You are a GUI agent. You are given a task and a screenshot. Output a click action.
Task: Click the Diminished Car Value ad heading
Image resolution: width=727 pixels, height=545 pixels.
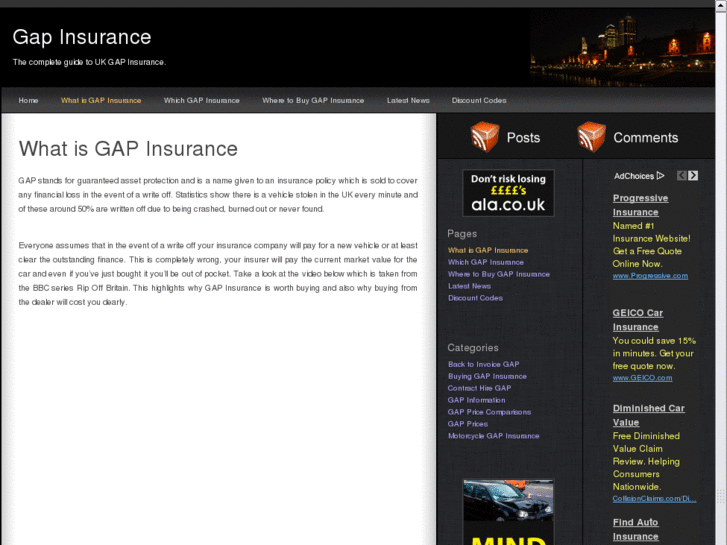point(649,415)
